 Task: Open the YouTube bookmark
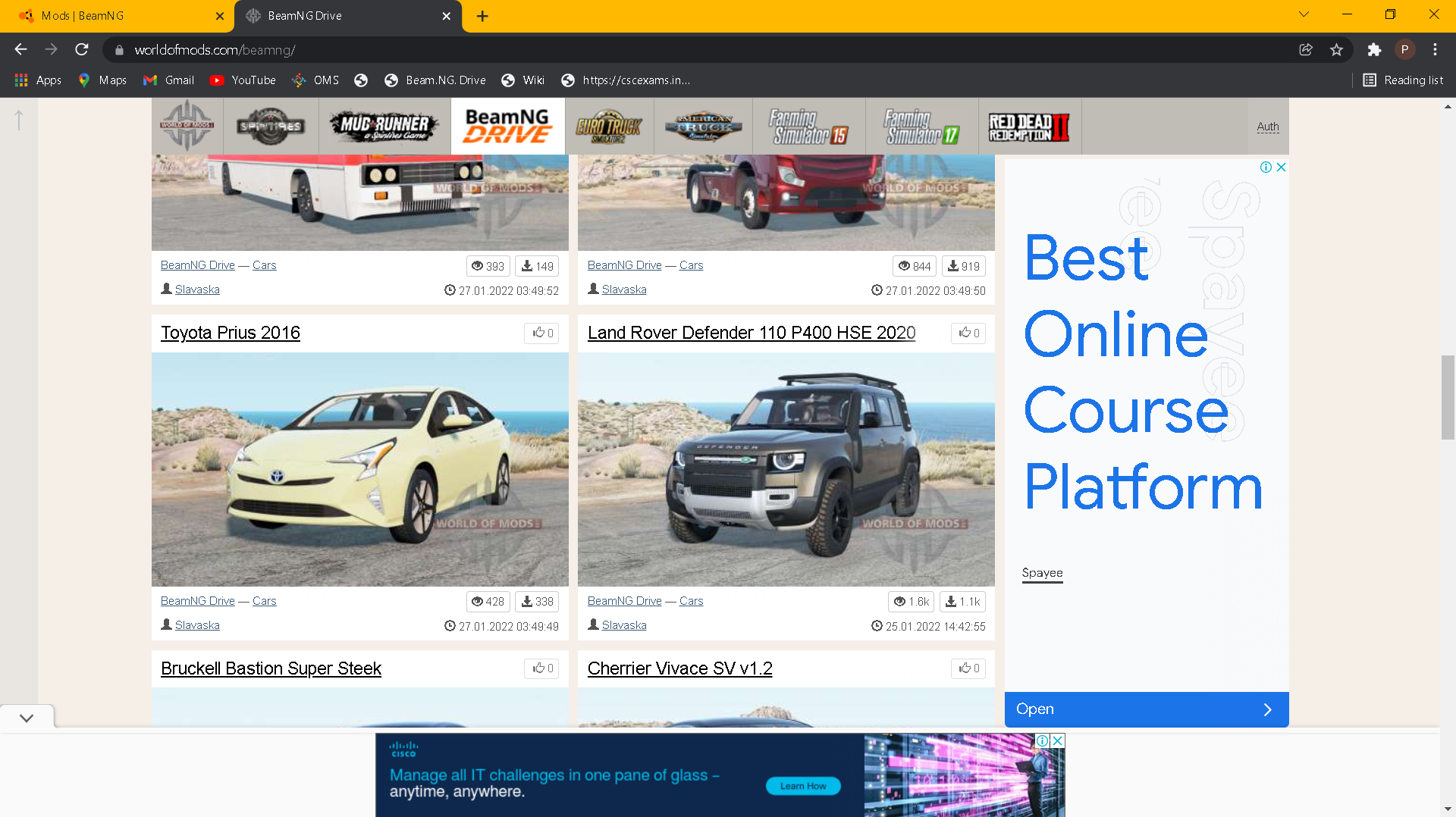tap(243, 80)
